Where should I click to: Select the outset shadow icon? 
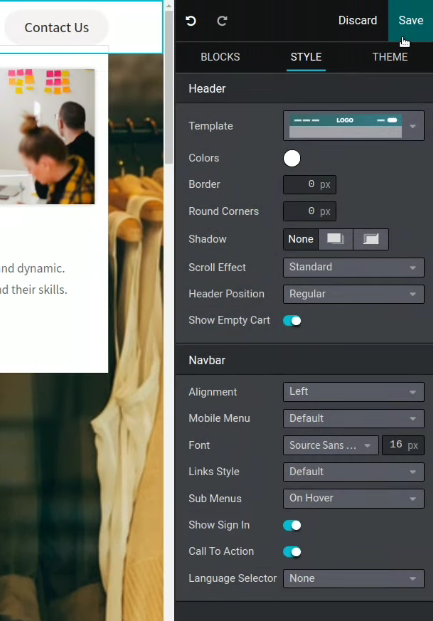pyautogui.click(x=336, y=239)
